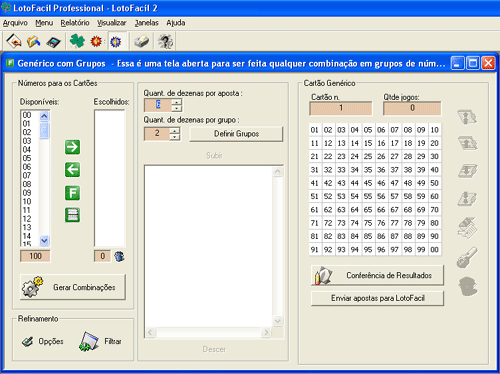Move selected number right with green arrow
Screen dimensions: 500x374
click(72, 147)
